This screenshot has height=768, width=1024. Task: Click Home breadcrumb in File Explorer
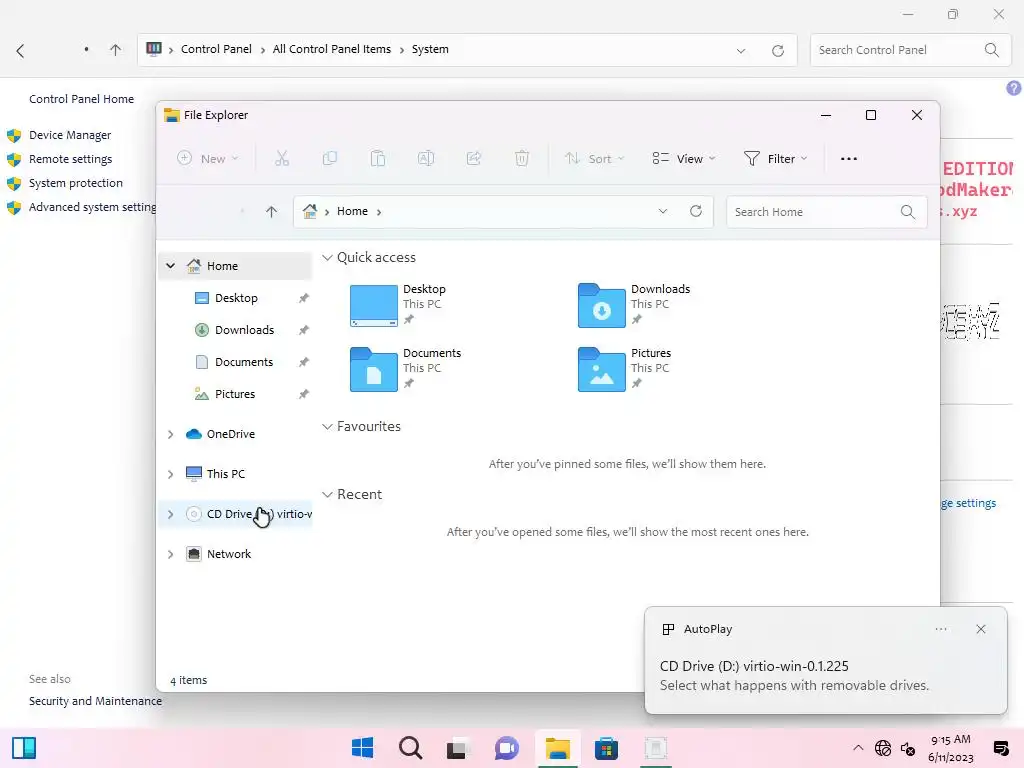click(352, 211)
